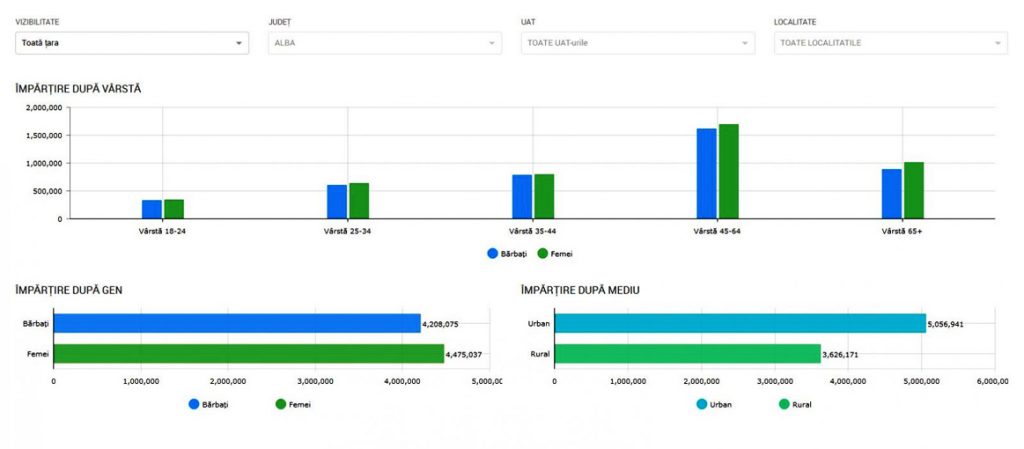Viewport: 1024px width, 449px height.
Task: Click the blue Bărbați bar for Vârstă 18-24
Action: (x=152, y=209)
